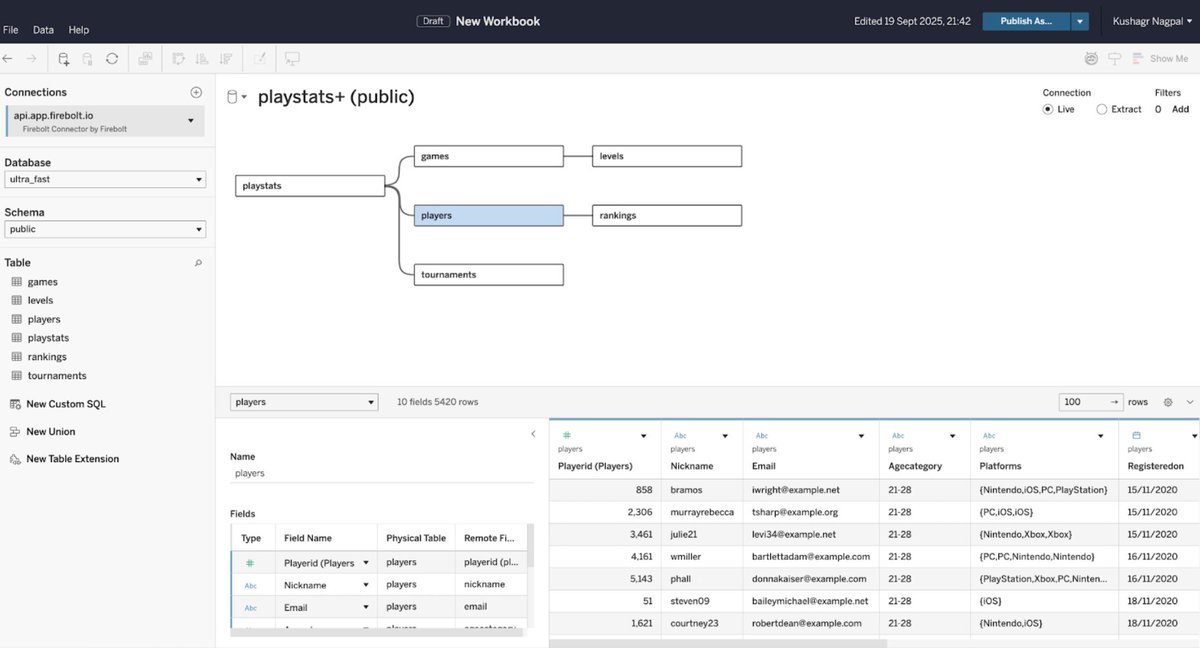Screen dimensions: 1200x648
Task: Click the Draft toggle badge in title bar
Action: point(433,20)
